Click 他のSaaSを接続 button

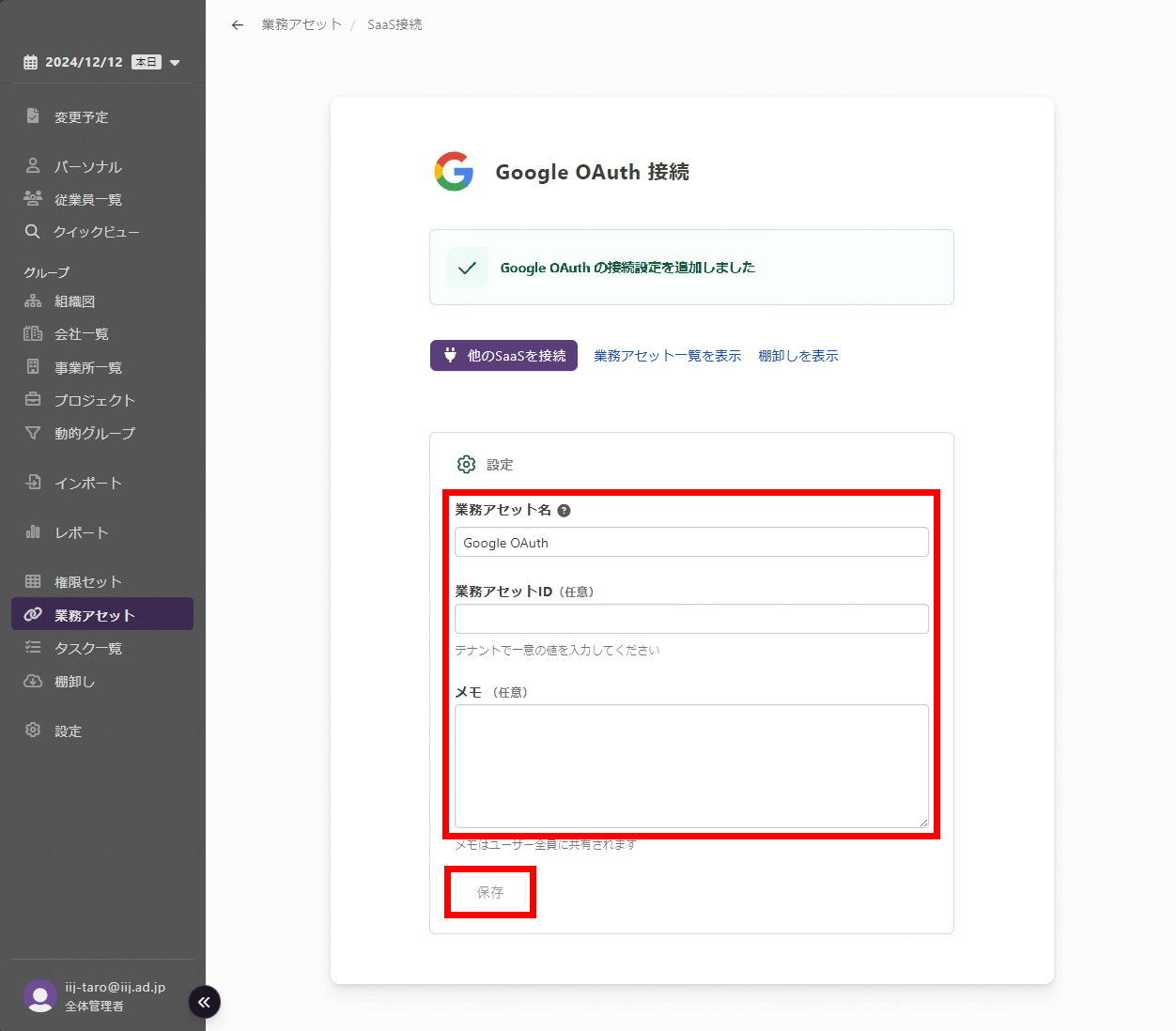pyautogui.click(x=503, y=356)
